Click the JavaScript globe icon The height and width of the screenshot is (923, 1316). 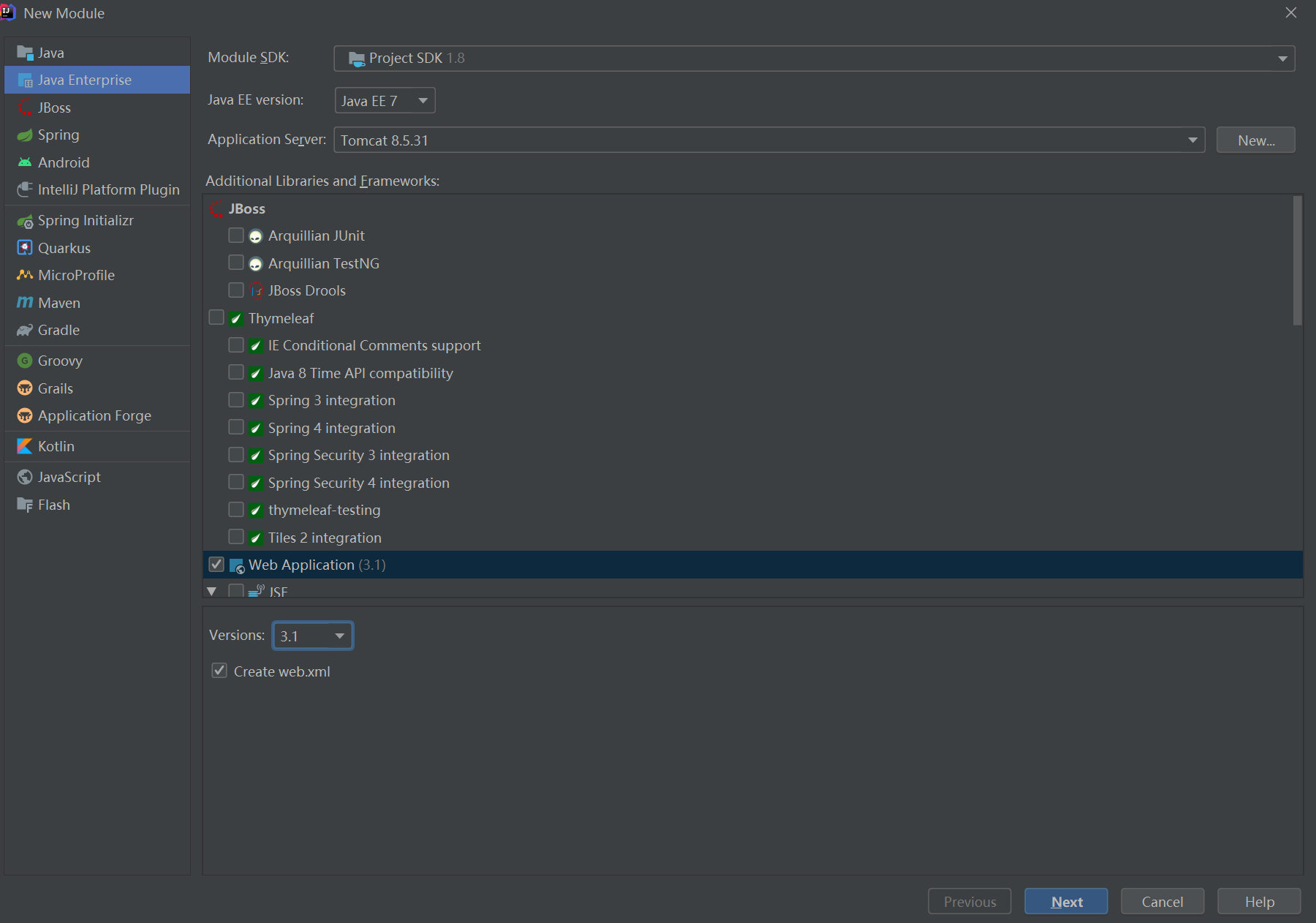click(x=25, y=477)
